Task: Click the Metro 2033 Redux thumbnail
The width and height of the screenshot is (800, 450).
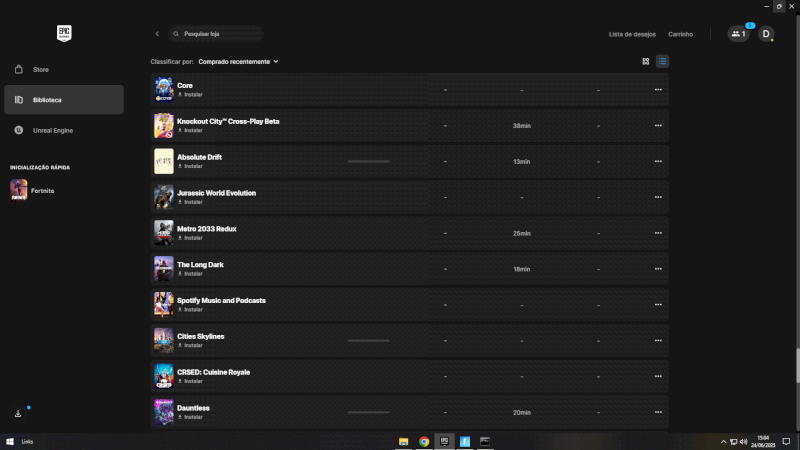Action: tap(164, 233)
